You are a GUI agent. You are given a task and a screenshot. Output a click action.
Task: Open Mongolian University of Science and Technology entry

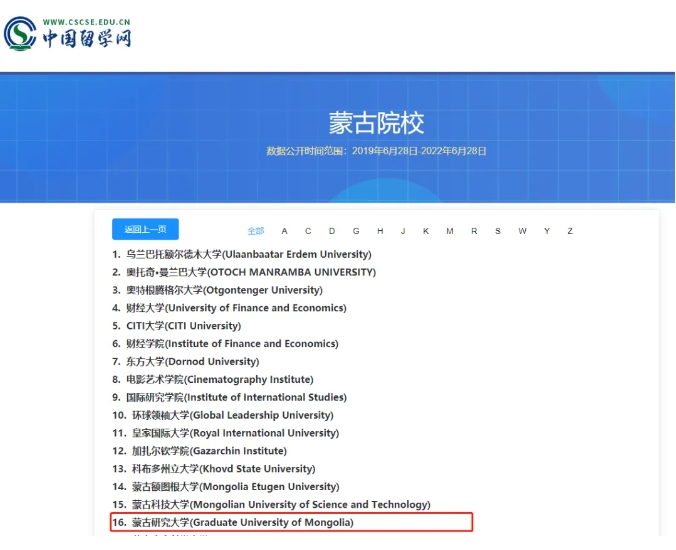(x=272, y=505)
